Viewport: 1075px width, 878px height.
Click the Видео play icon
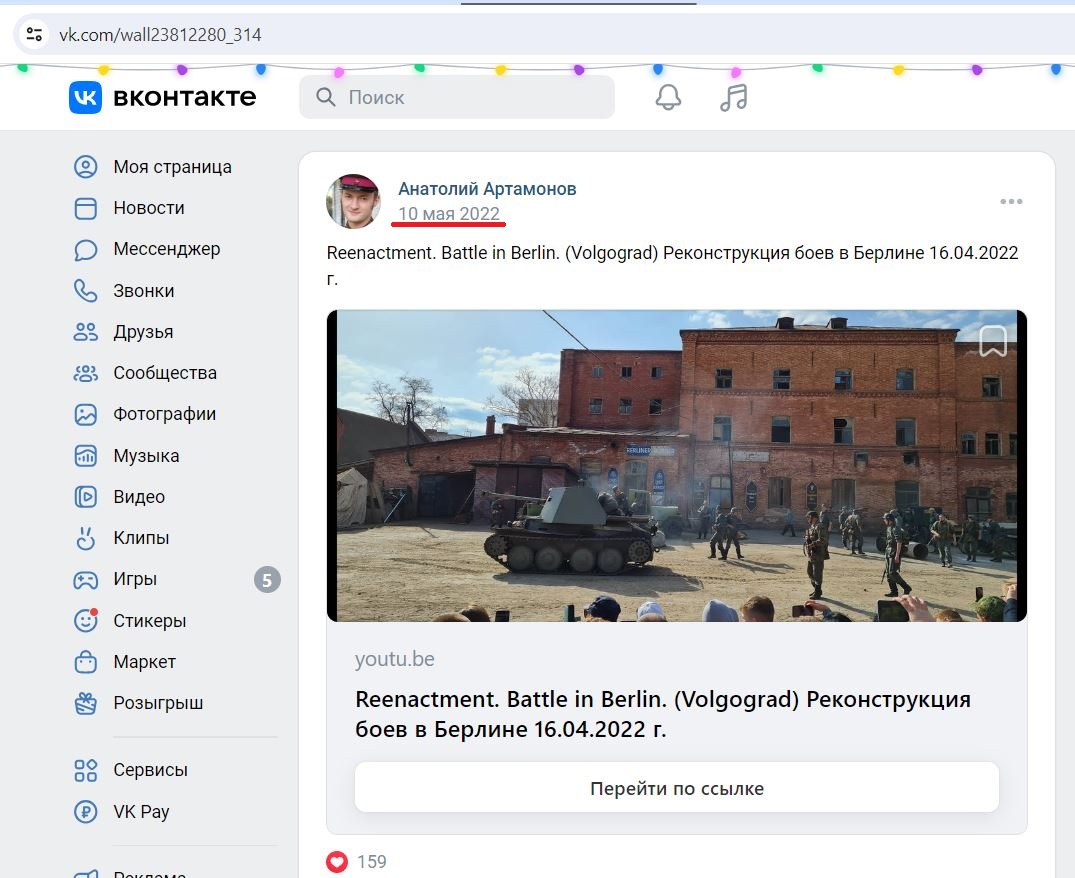(86, 497)
